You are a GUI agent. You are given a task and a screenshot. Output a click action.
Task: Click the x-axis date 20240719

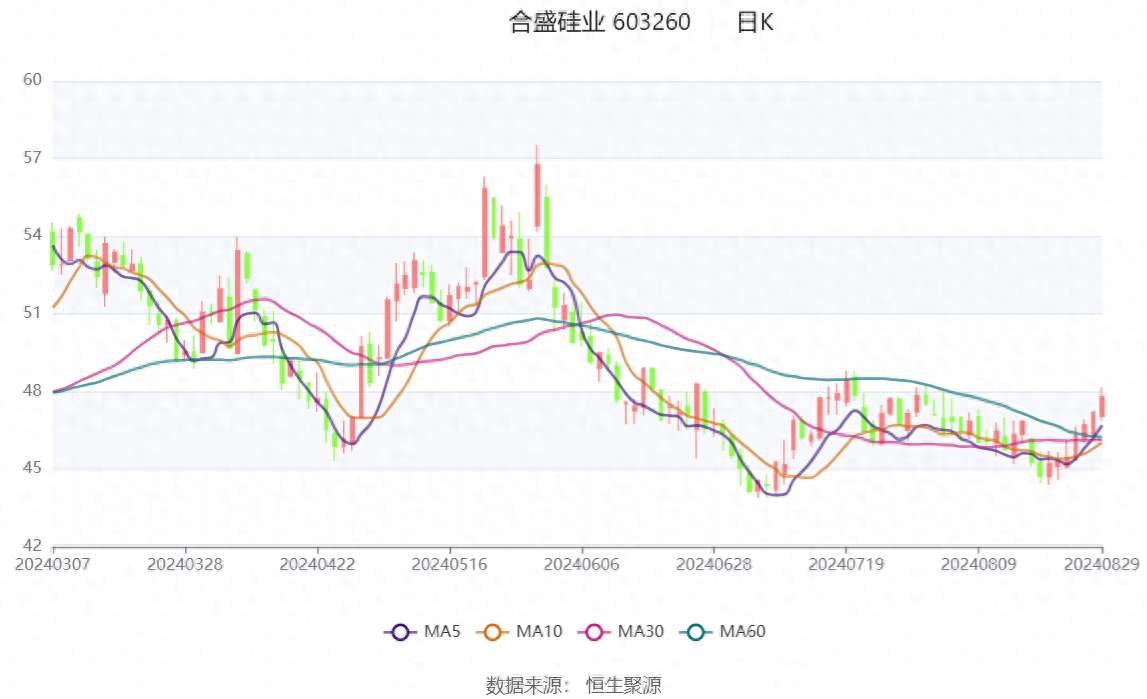pyautogui.click(x=846, y=564)
